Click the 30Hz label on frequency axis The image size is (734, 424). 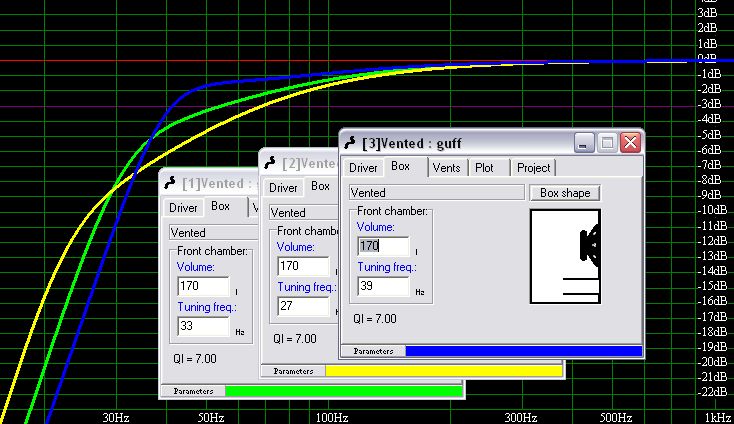(x=116, y=417)
